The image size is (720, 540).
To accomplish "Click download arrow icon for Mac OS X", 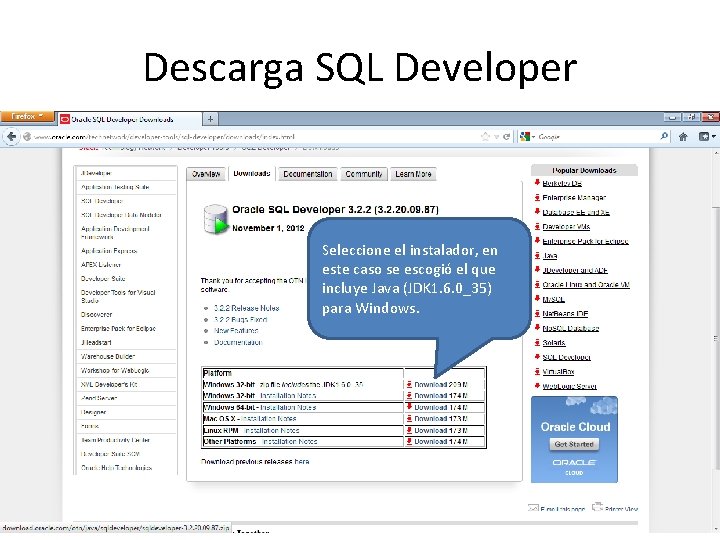I will [409, 418].
